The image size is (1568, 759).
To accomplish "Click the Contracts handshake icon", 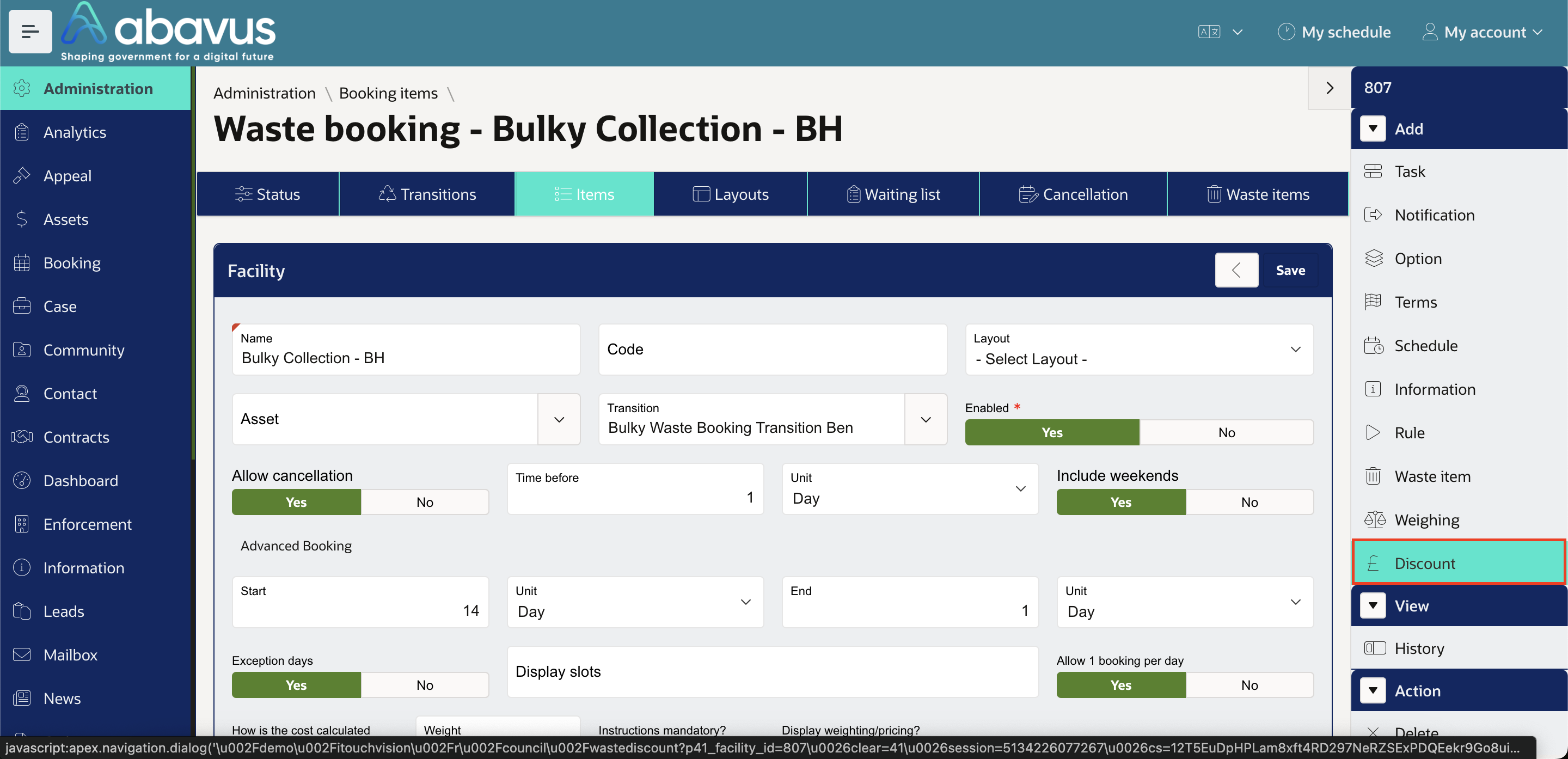I will point(22,437).
